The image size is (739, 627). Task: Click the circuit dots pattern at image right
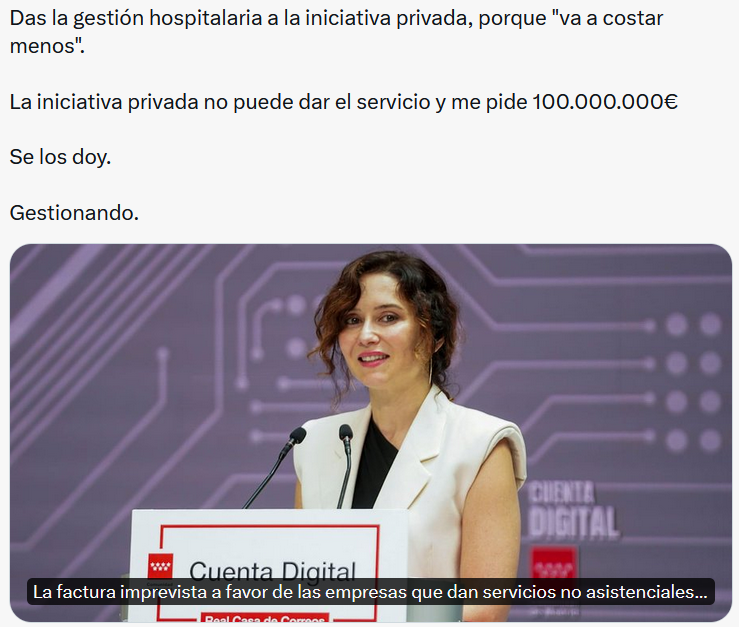coord(692,382)
